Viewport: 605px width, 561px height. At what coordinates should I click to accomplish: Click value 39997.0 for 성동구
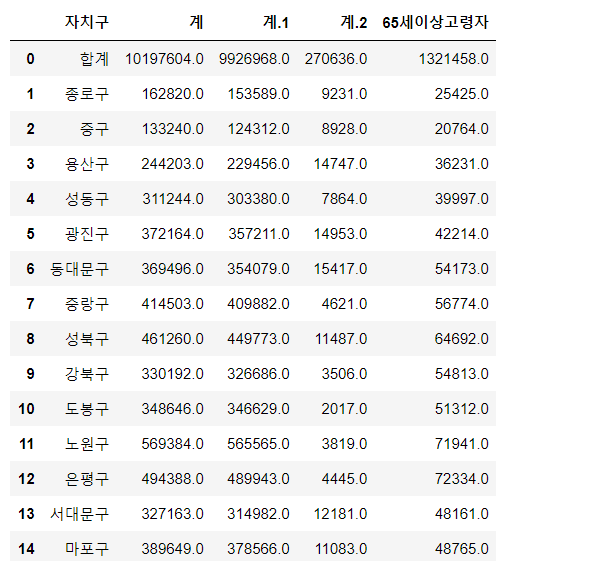pyautogui.click(x=462, y=199)
